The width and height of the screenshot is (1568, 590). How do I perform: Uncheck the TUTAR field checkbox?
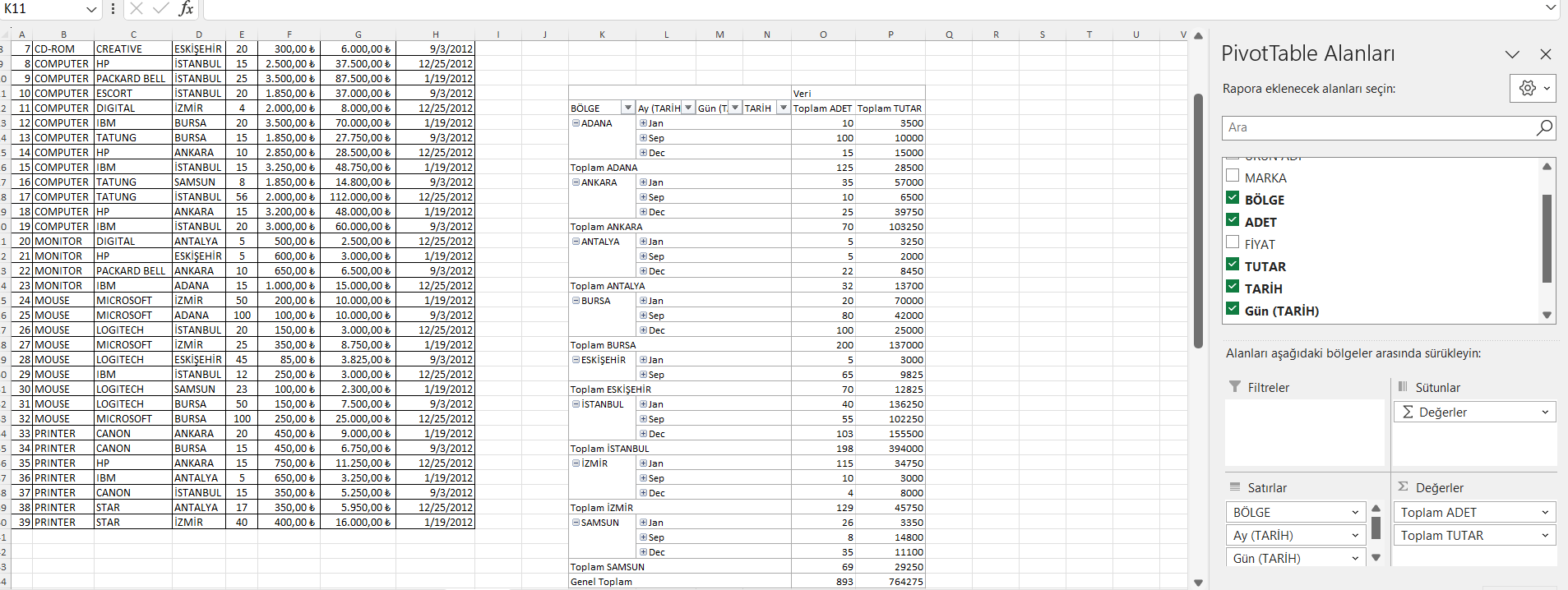[x=1233, y=265]
